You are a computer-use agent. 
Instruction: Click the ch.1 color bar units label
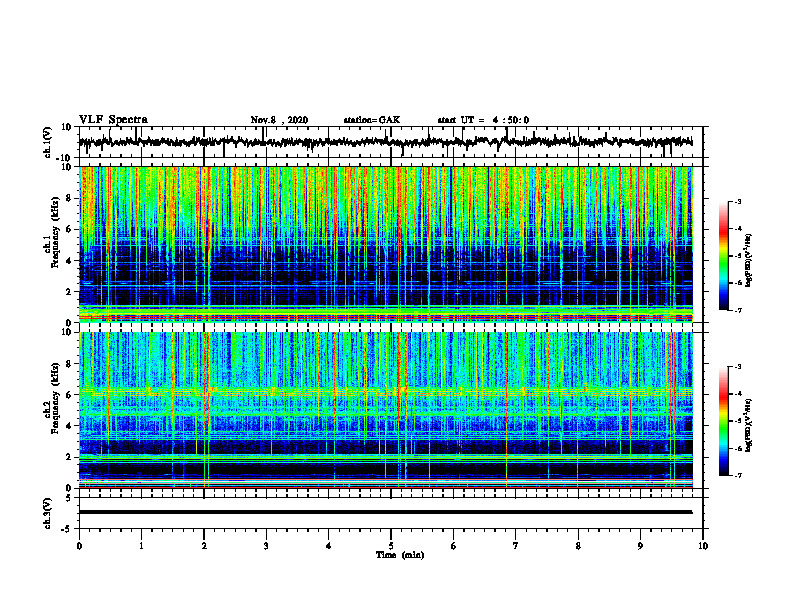[x=749, y=260]
